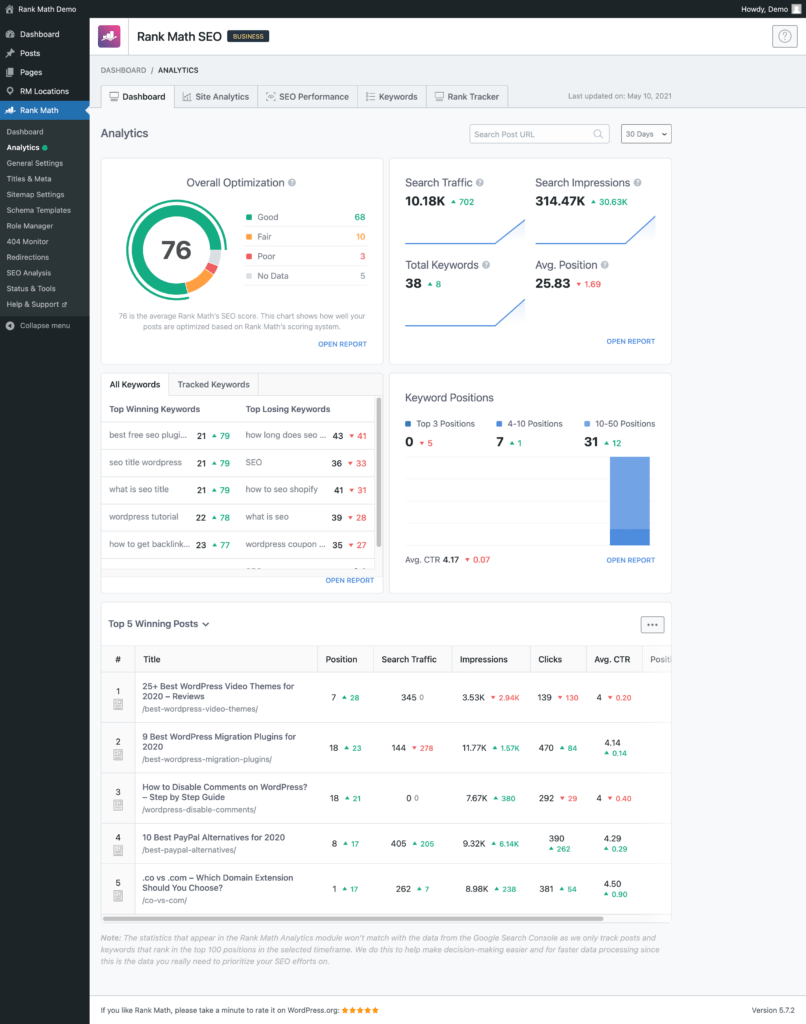Click the star rating icons in the footer
The image size is (806, 1024).
click(x=360, y=1010)
